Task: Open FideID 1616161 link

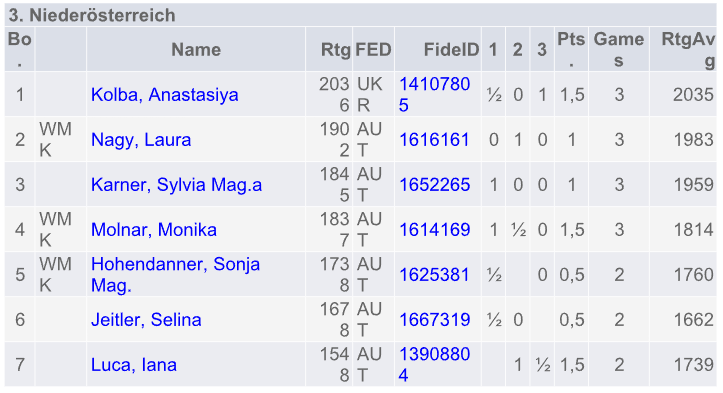Action: point(433,140)
